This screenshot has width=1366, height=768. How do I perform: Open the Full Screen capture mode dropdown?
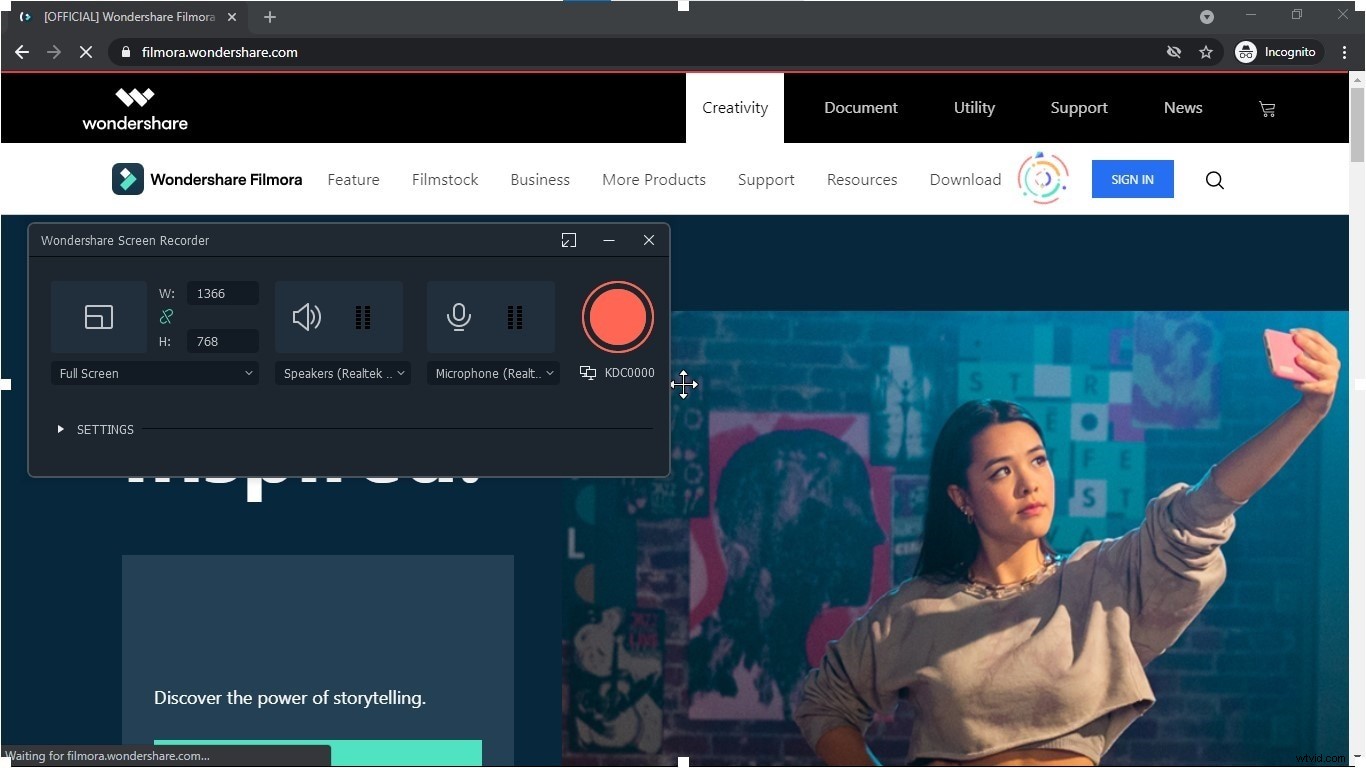point(154,373)
